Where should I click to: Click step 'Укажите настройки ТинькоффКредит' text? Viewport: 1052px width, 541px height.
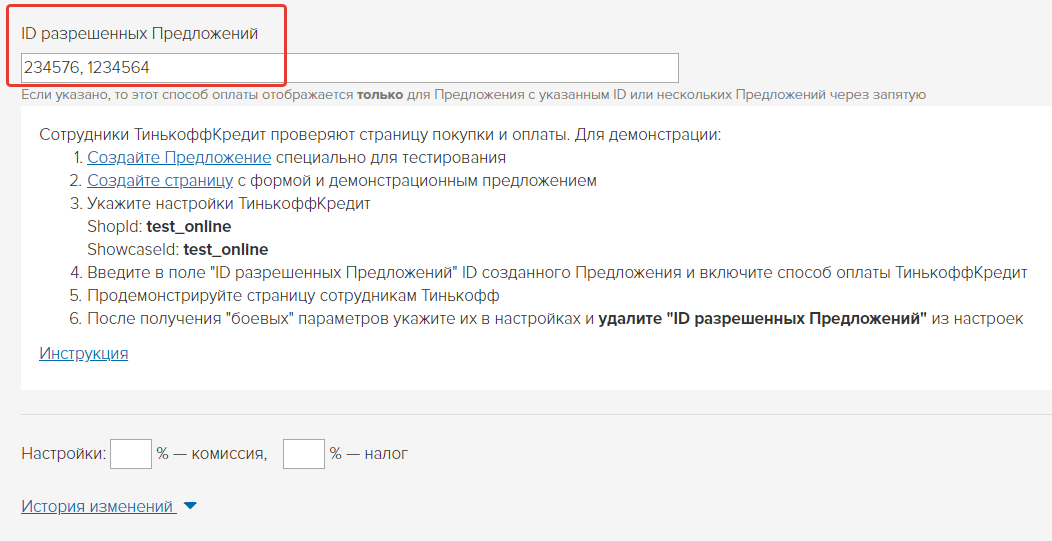229,203
